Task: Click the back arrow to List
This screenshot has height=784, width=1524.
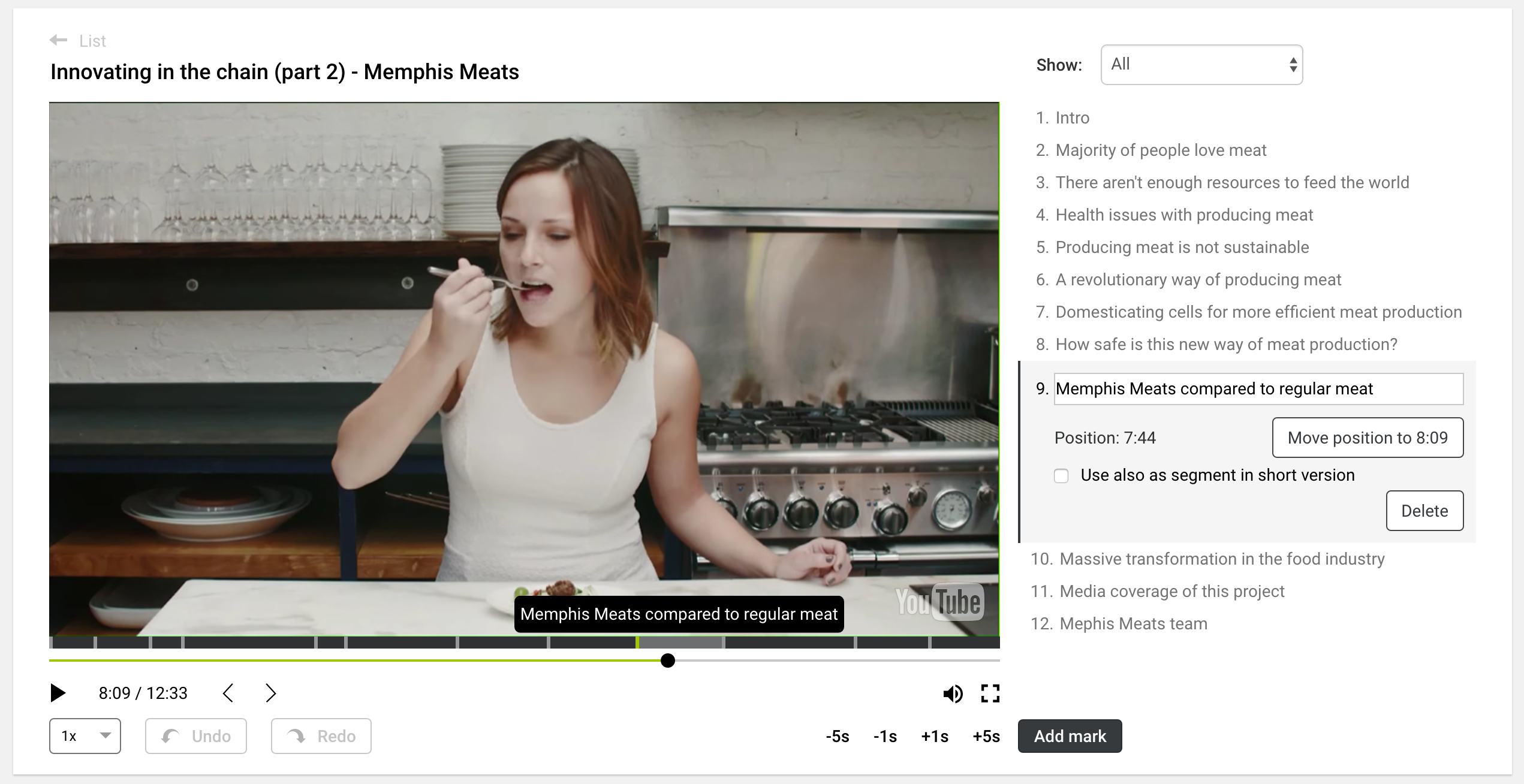Action: (59, 40)
